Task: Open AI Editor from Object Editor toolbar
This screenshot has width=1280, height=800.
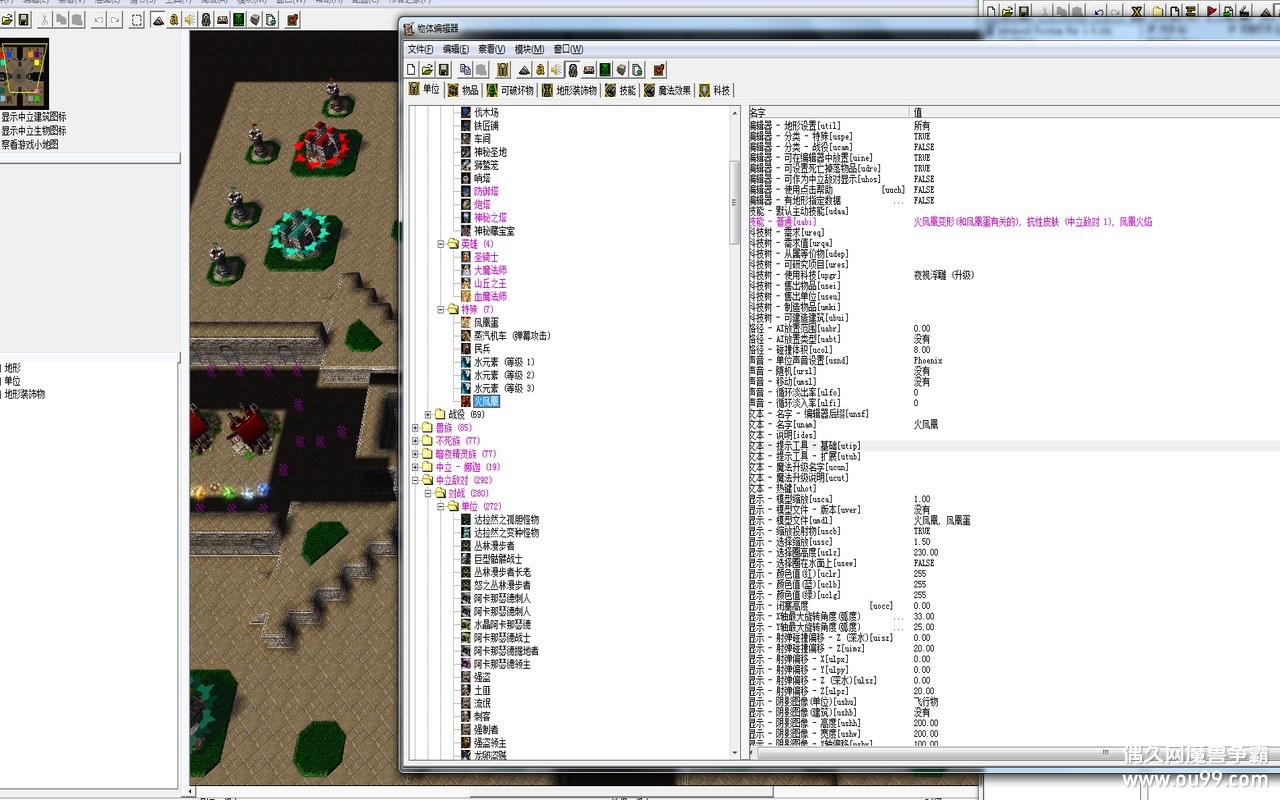Action: [605, 70]
